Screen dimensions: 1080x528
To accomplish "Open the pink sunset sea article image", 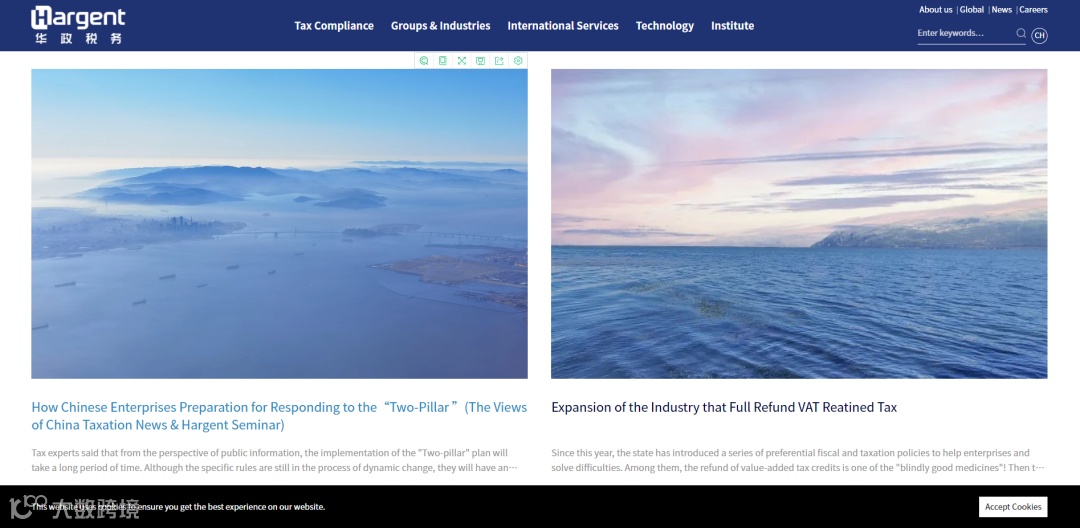I will [799, 224].
